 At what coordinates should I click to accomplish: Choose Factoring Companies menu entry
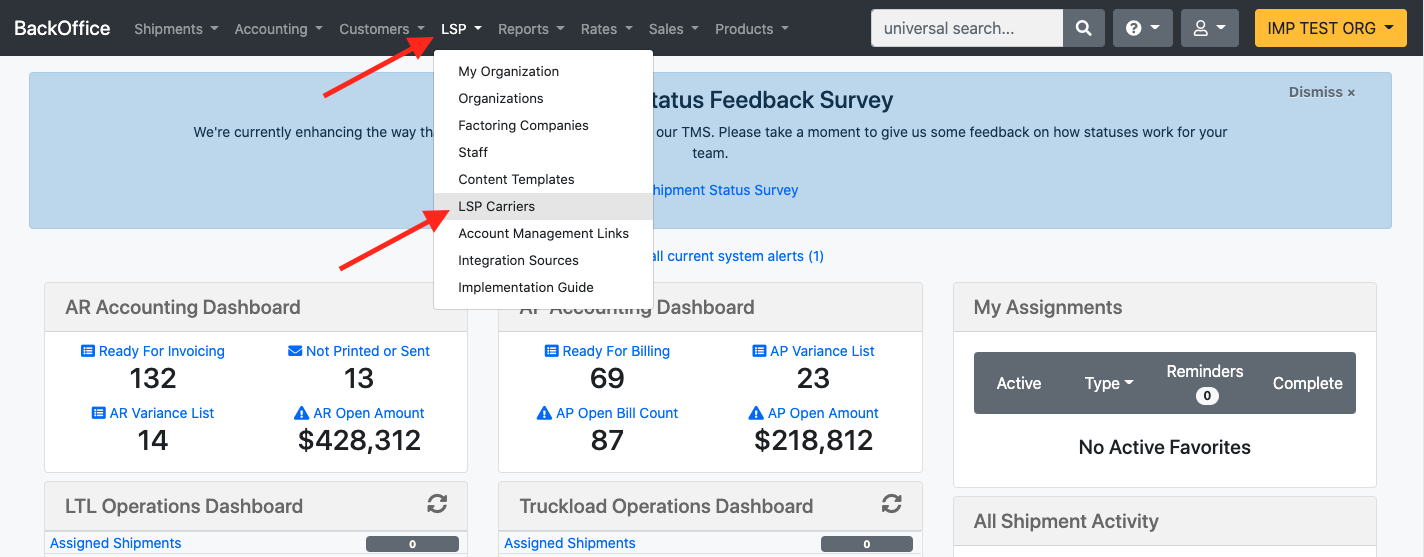point(523,125)
